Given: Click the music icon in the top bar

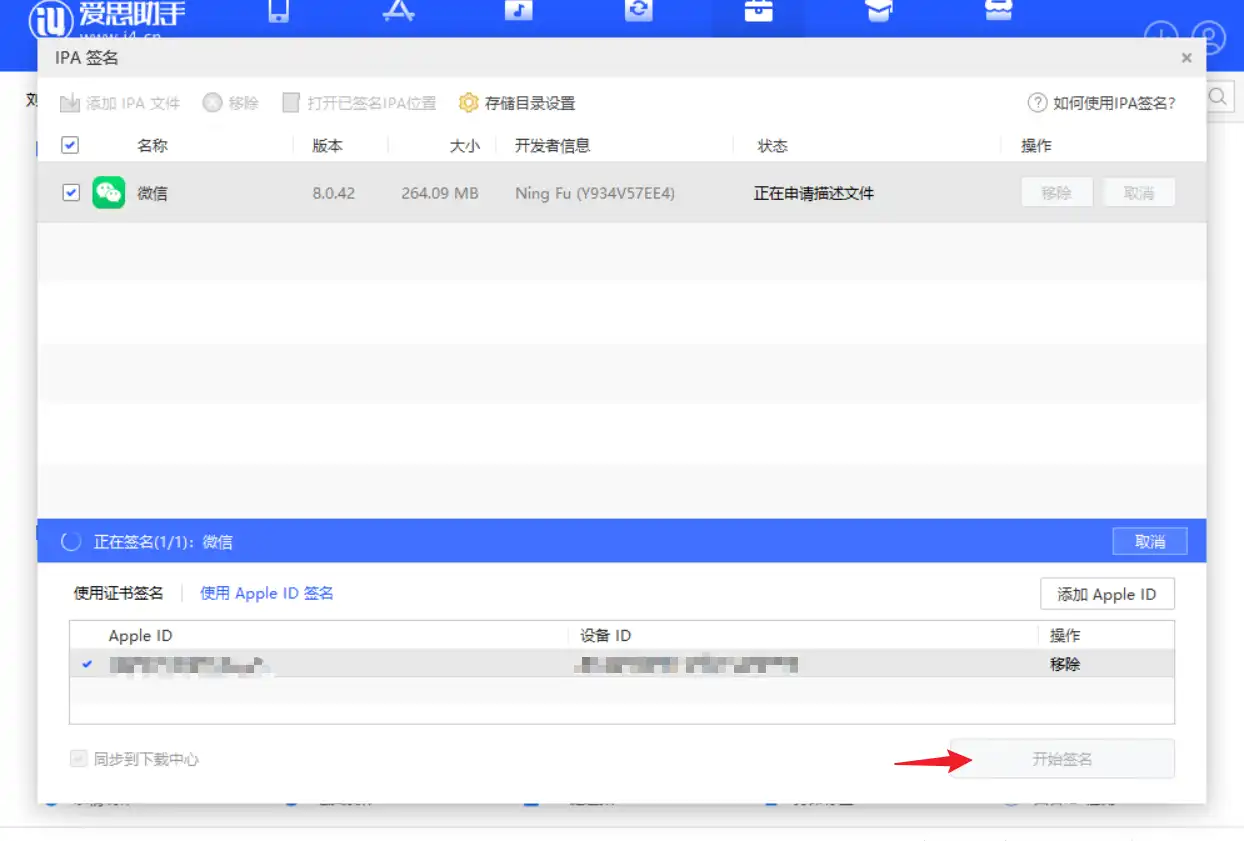Looking at the screenshot, I should 518,11.
